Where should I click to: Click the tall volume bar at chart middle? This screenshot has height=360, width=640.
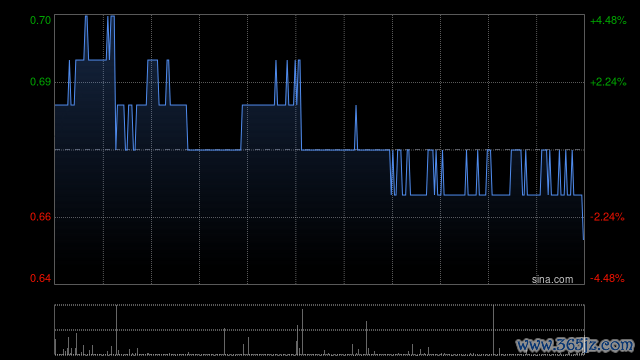(302, 332)
